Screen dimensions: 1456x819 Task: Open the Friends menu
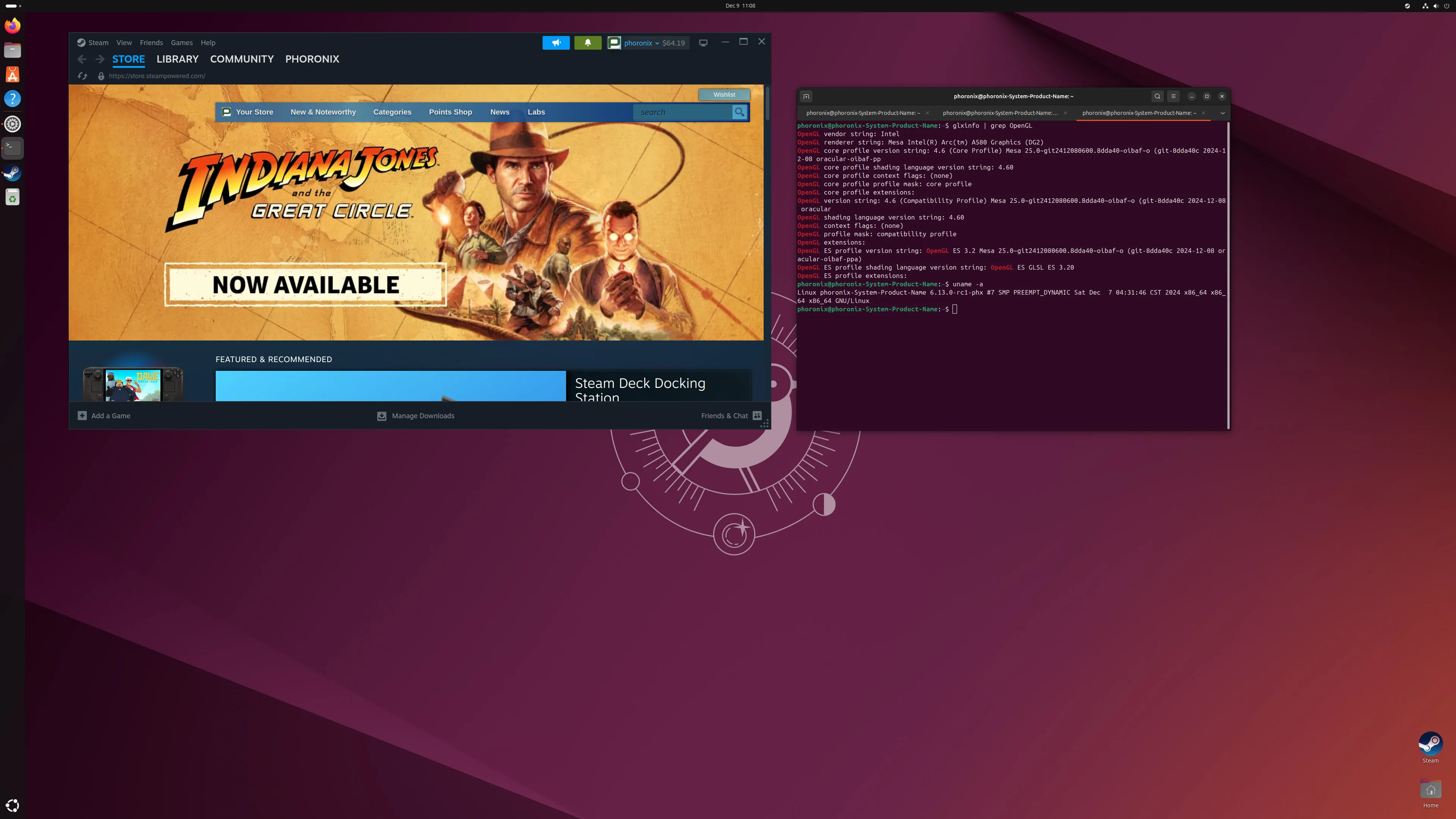point(151,43)
